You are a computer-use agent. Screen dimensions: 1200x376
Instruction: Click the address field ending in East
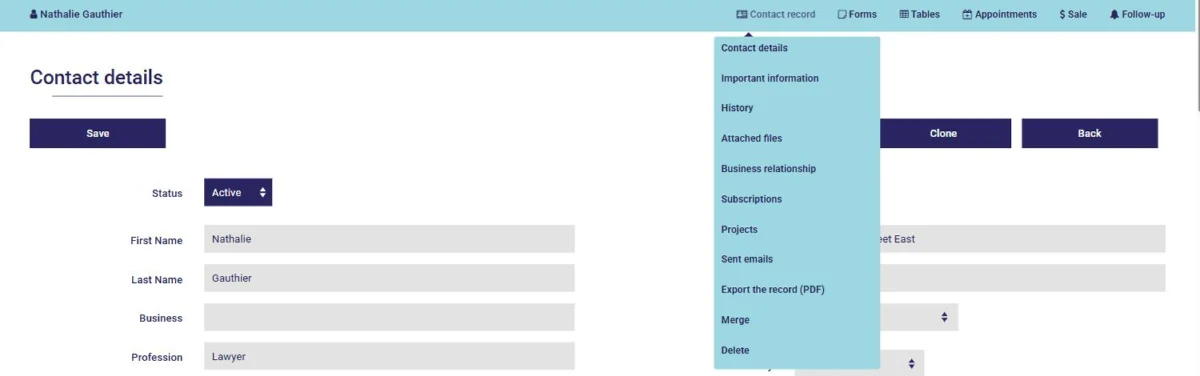click(x=1022, y=239)
